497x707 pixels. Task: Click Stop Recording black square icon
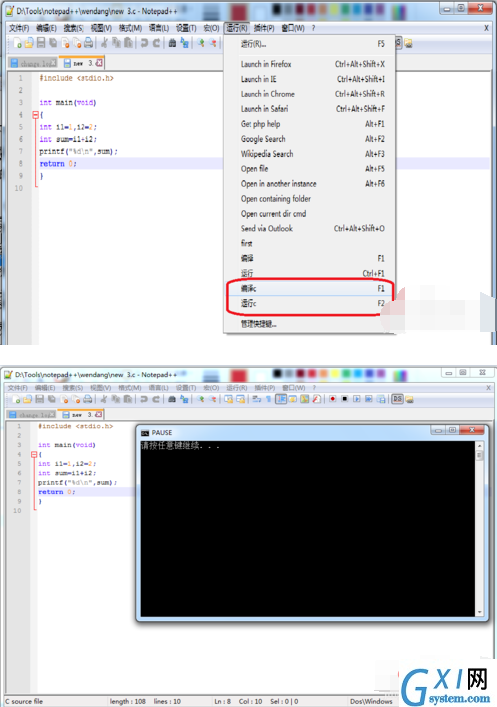[x=345, y=399]
